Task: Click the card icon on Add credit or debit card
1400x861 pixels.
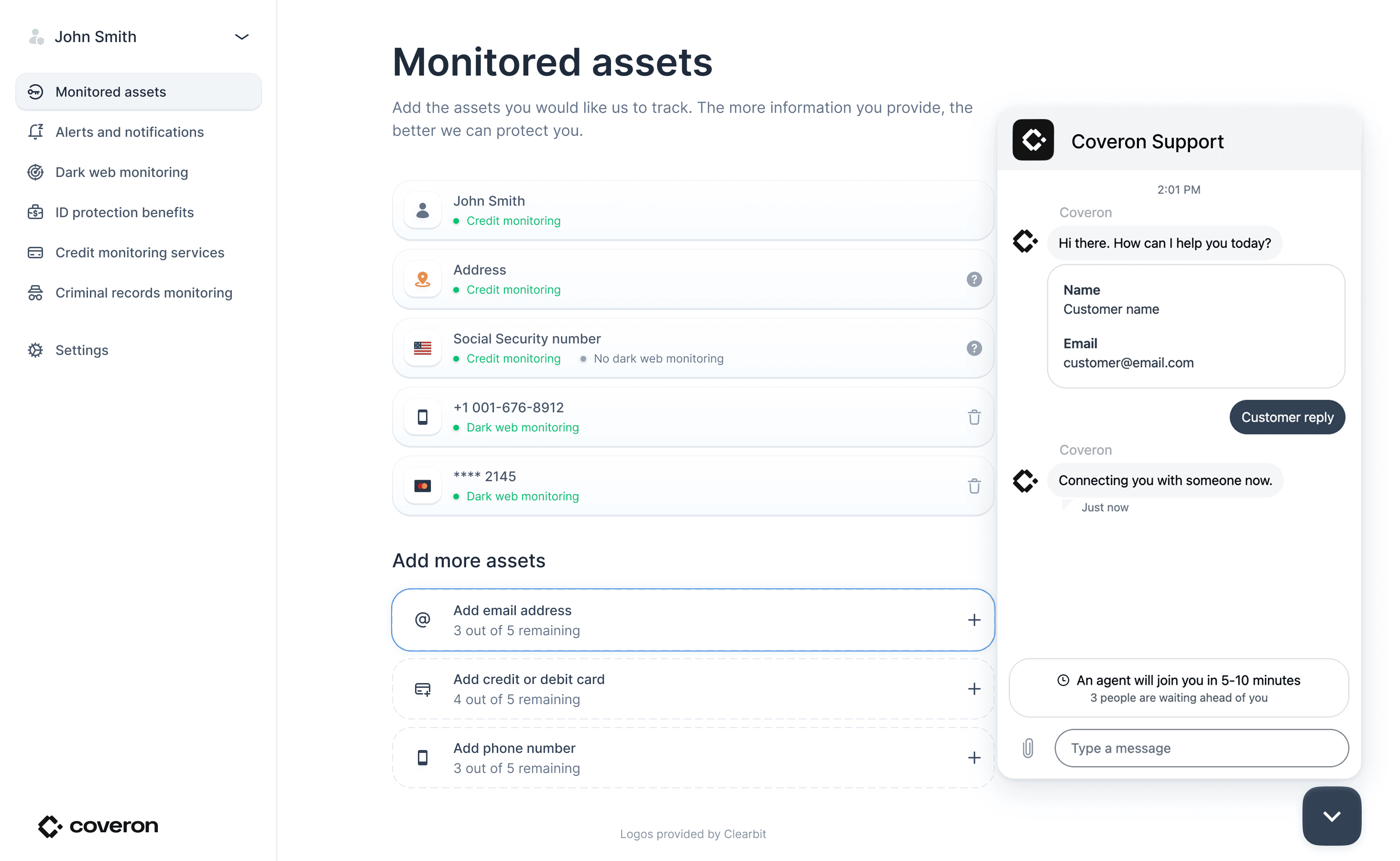Action: point(422,689)
